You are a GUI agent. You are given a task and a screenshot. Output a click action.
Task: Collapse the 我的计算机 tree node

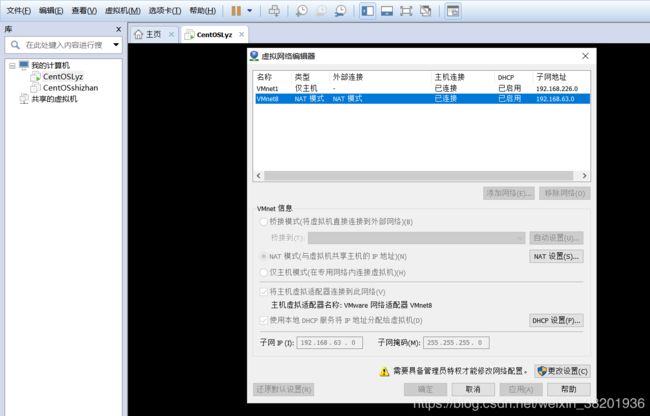(x=12, y=65)
